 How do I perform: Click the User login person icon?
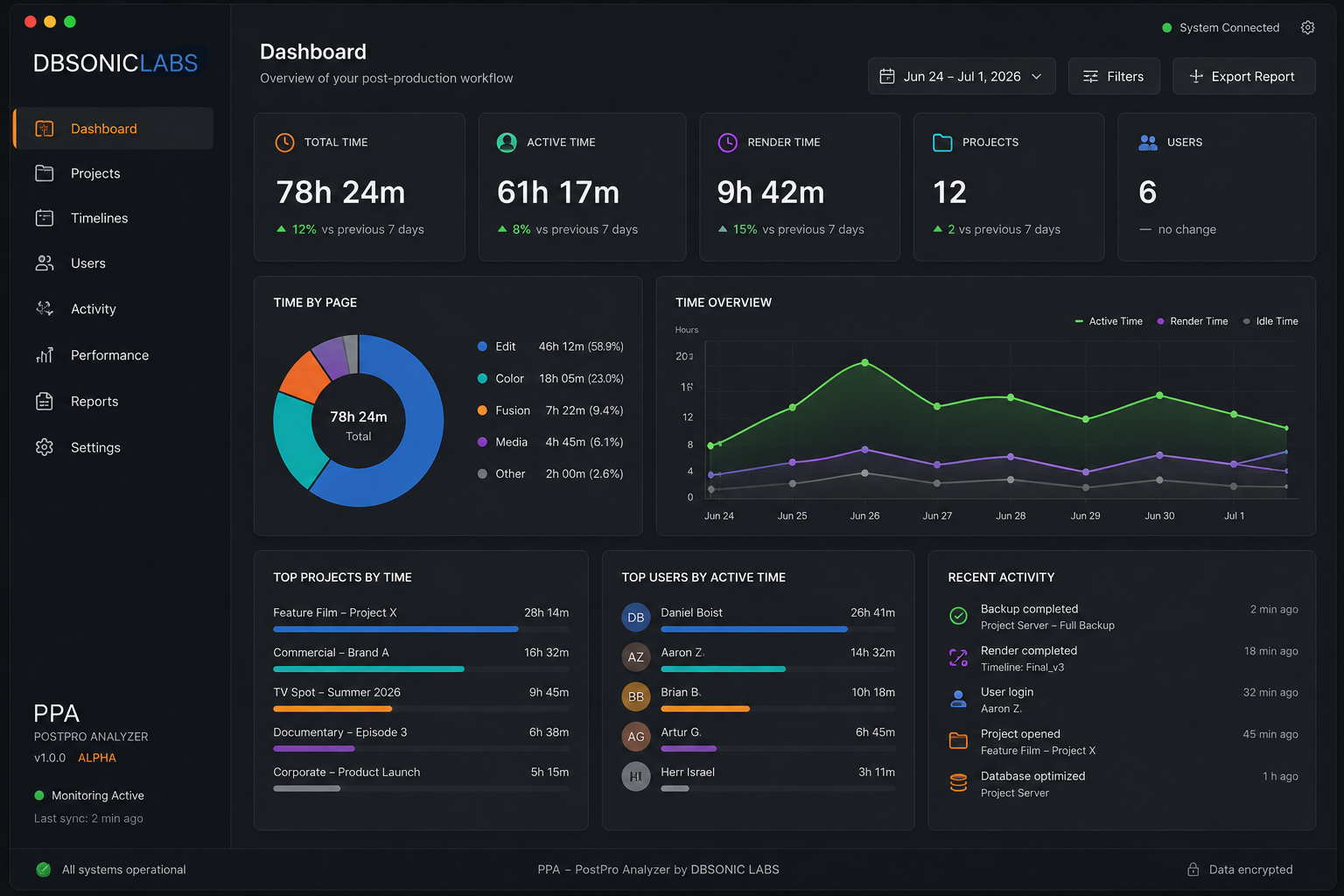coord(959,699)
